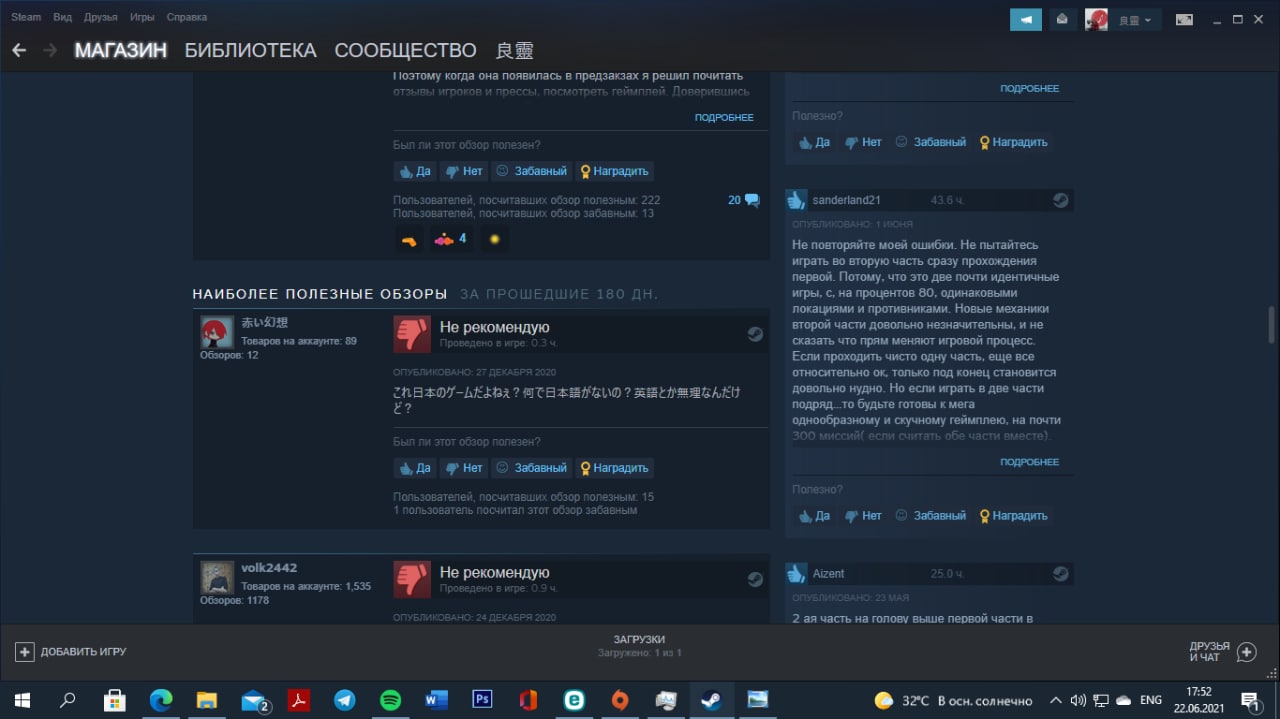Open Telegram from the Windows taskbar

click(x=344, y=700)
